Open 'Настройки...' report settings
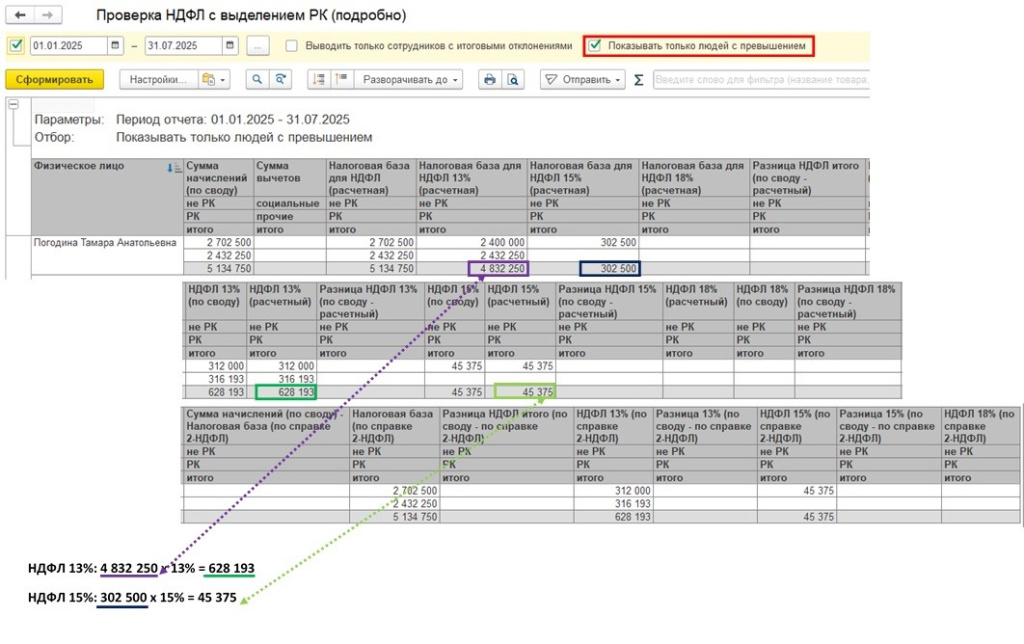Viewport: 1024px width, 644px height. [x=157, y=80]
